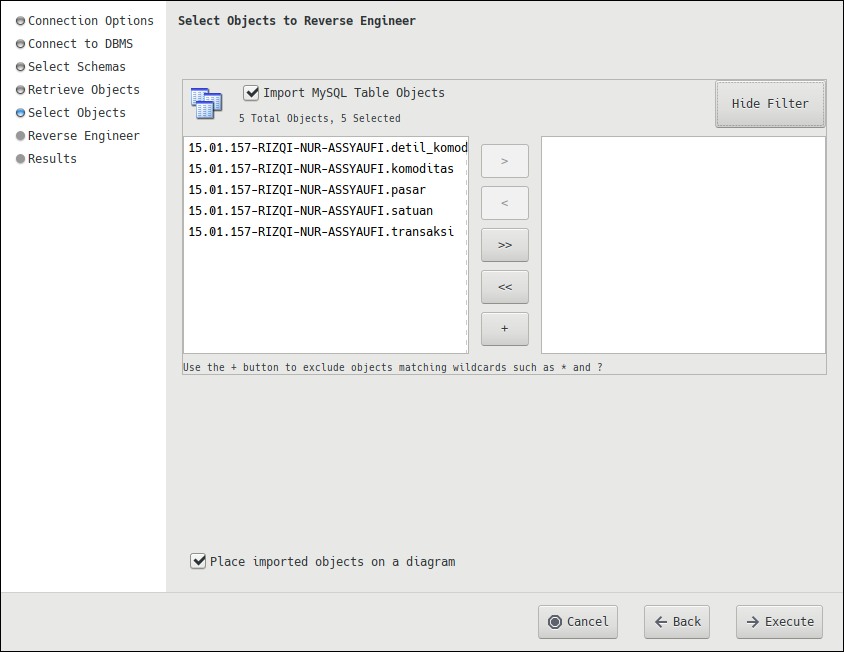Click the MySQL table objects icon

click(x=206, y=104)
